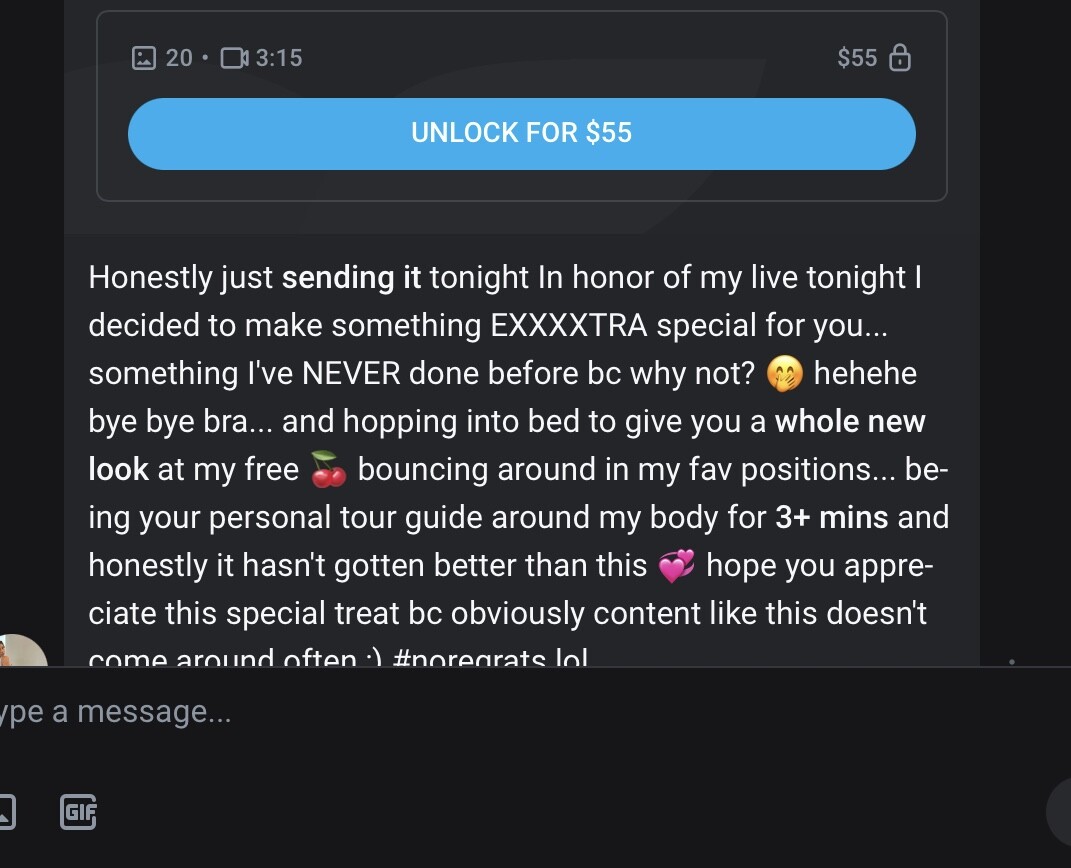Open message options dot right of the message

[1012, 661]
